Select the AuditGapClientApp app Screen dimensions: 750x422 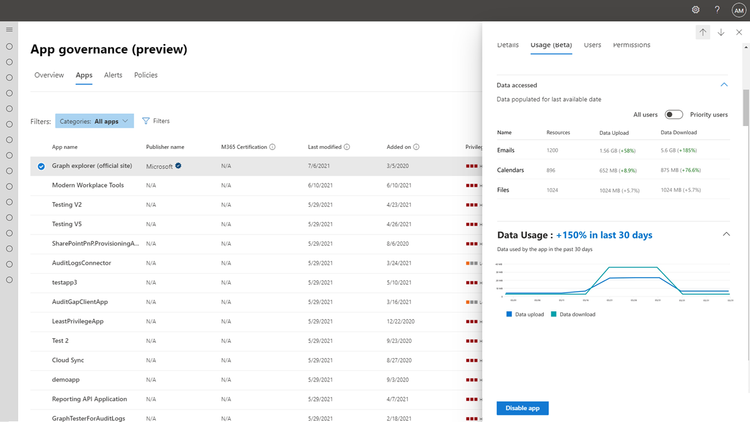pos(80,302)
